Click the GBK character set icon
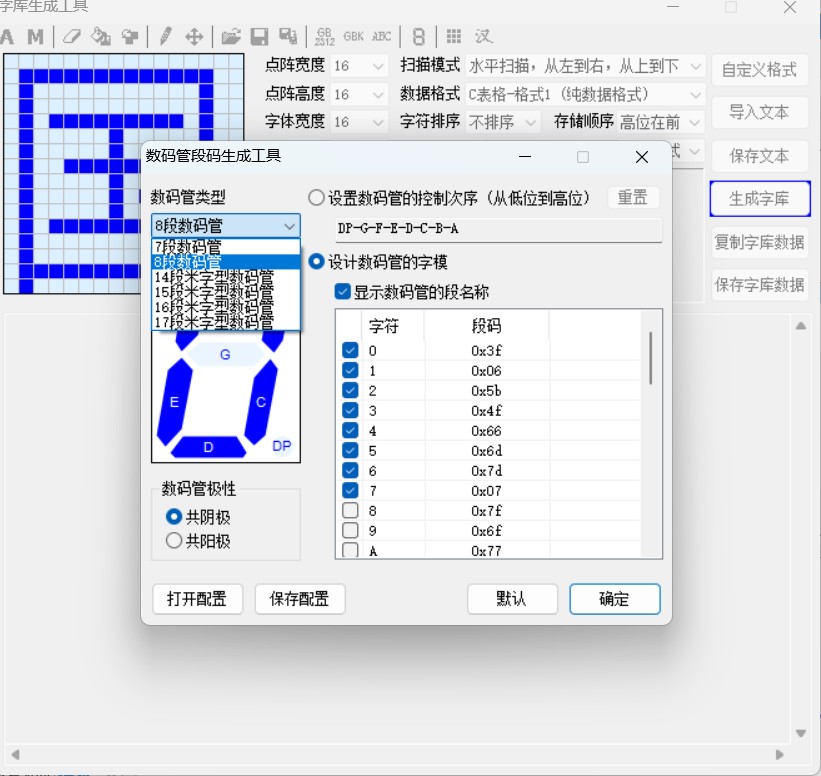The height and width of the screenshot is (776, 821). [x=353, y=36]
